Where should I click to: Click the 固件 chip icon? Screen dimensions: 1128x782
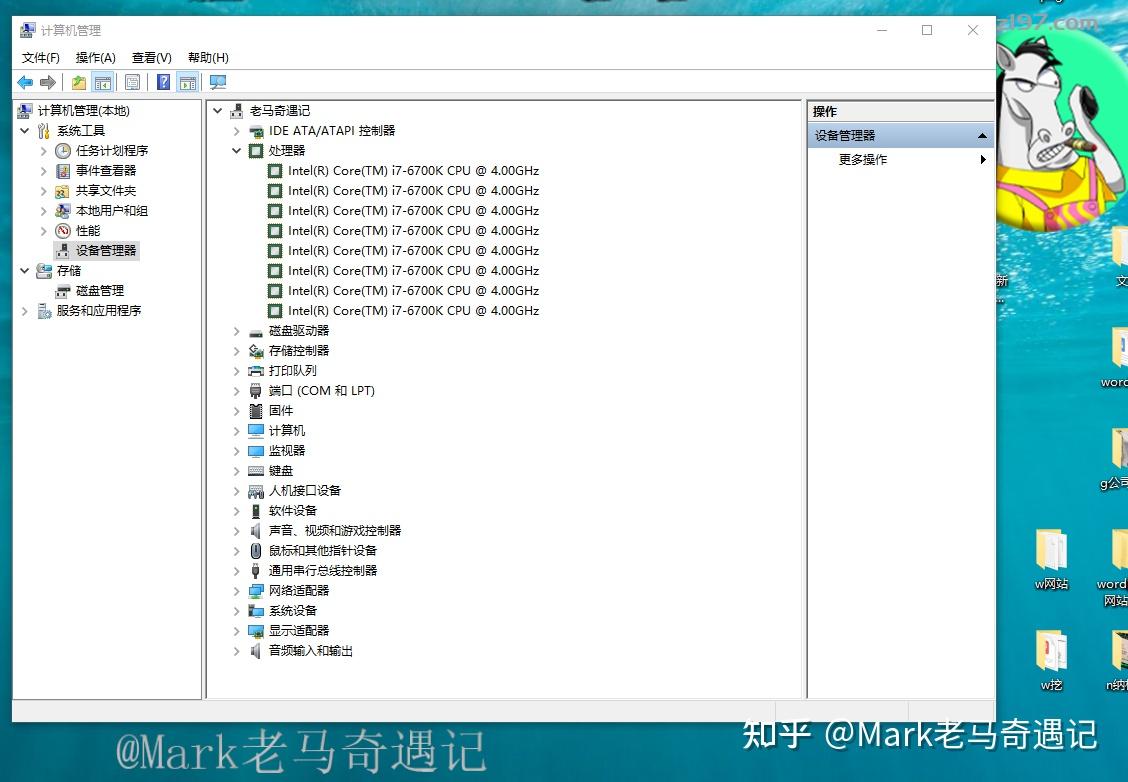pos(255,411)
